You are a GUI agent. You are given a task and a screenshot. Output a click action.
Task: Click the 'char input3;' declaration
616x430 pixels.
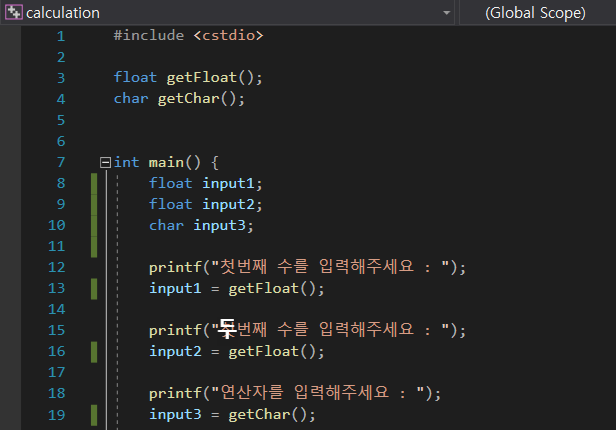point(201,225)
